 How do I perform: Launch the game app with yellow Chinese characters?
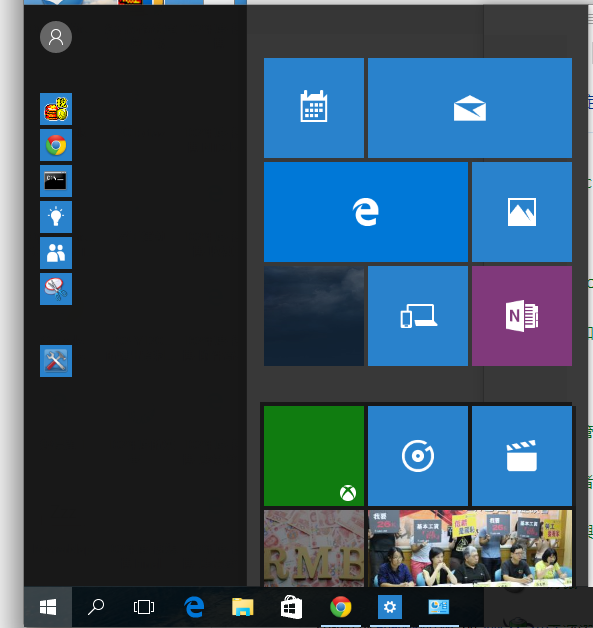56,109
